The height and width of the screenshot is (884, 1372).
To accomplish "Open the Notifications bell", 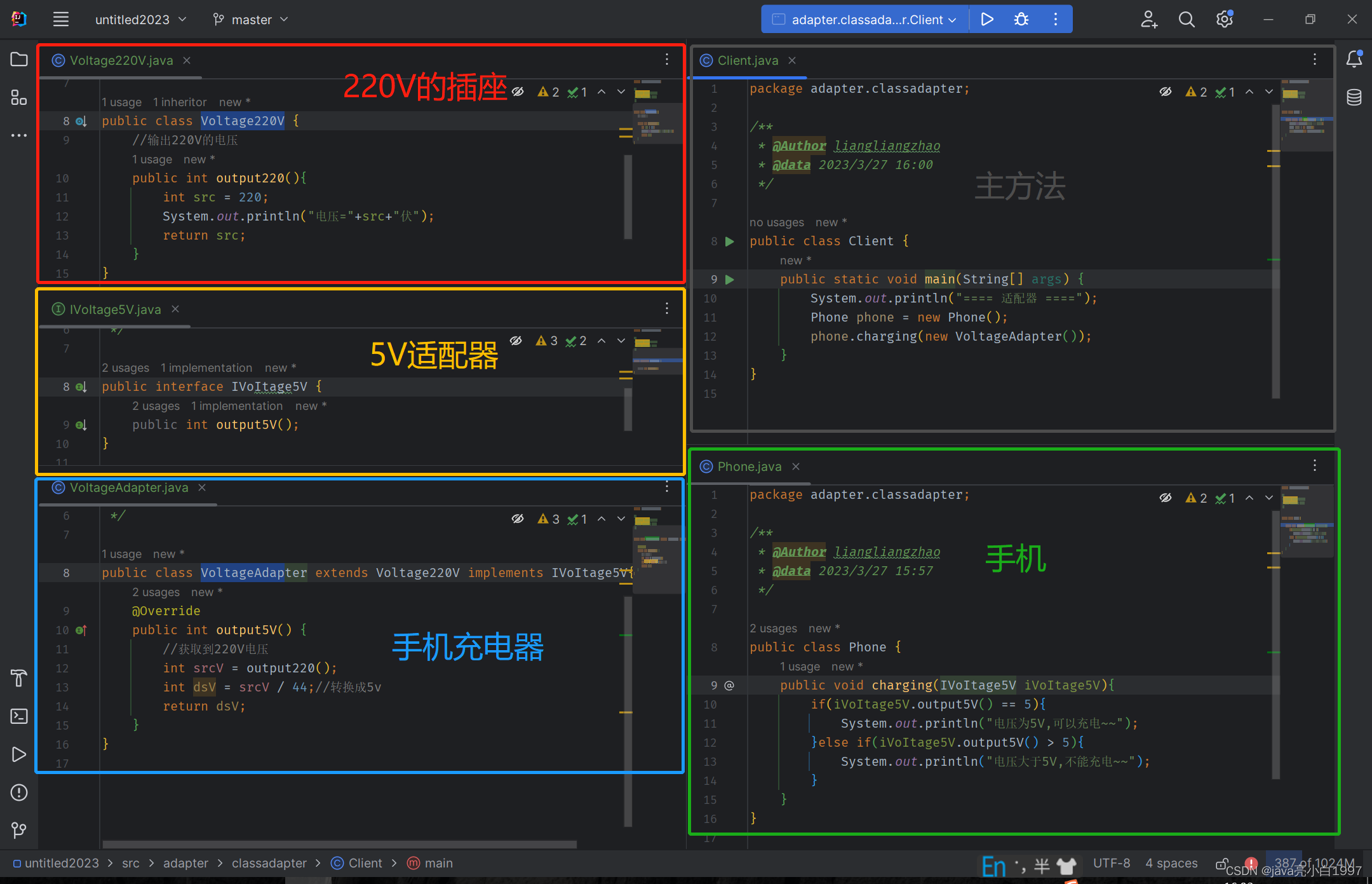I will coord(1354,59).
